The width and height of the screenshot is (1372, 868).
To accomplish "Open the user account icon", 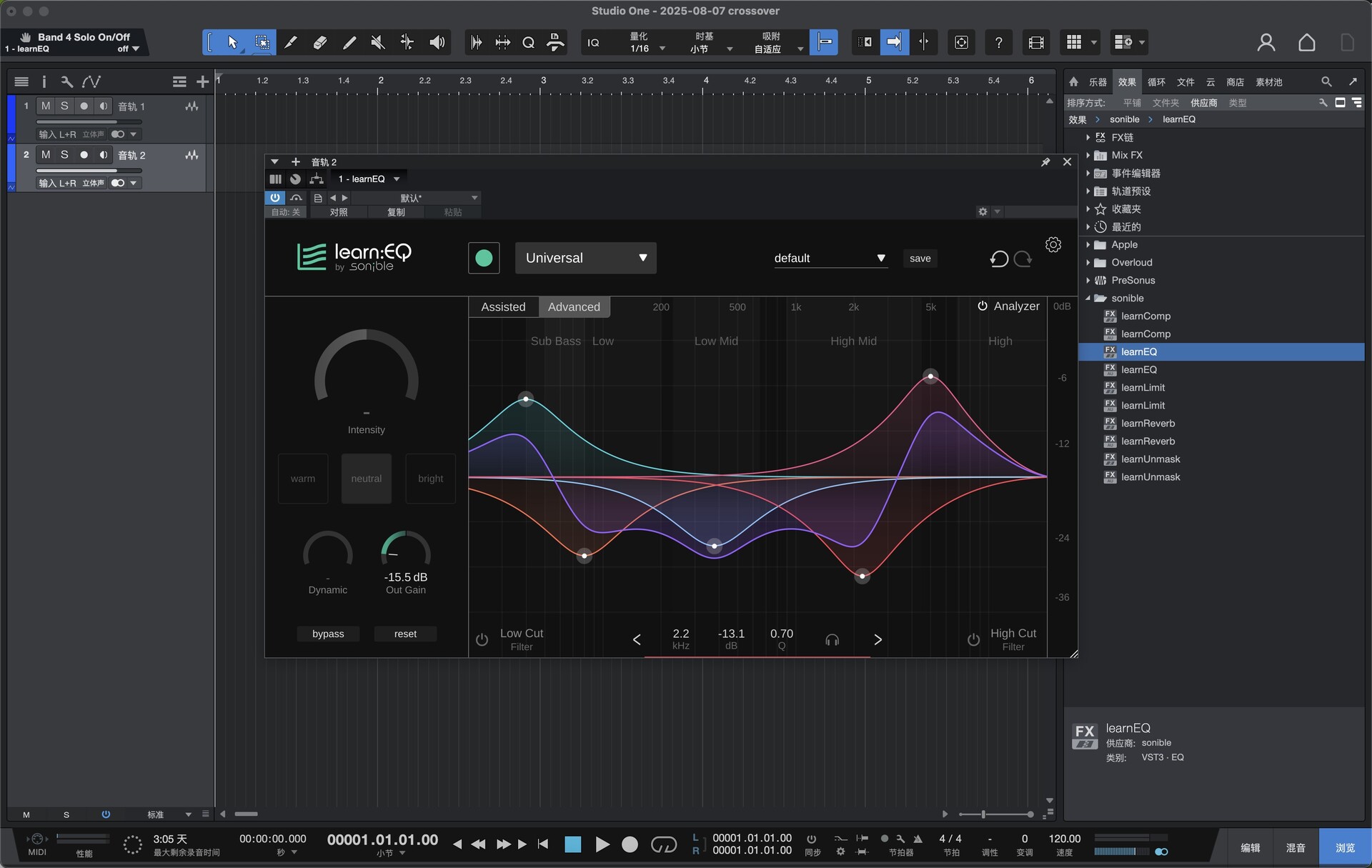I will click(1266, 43).
